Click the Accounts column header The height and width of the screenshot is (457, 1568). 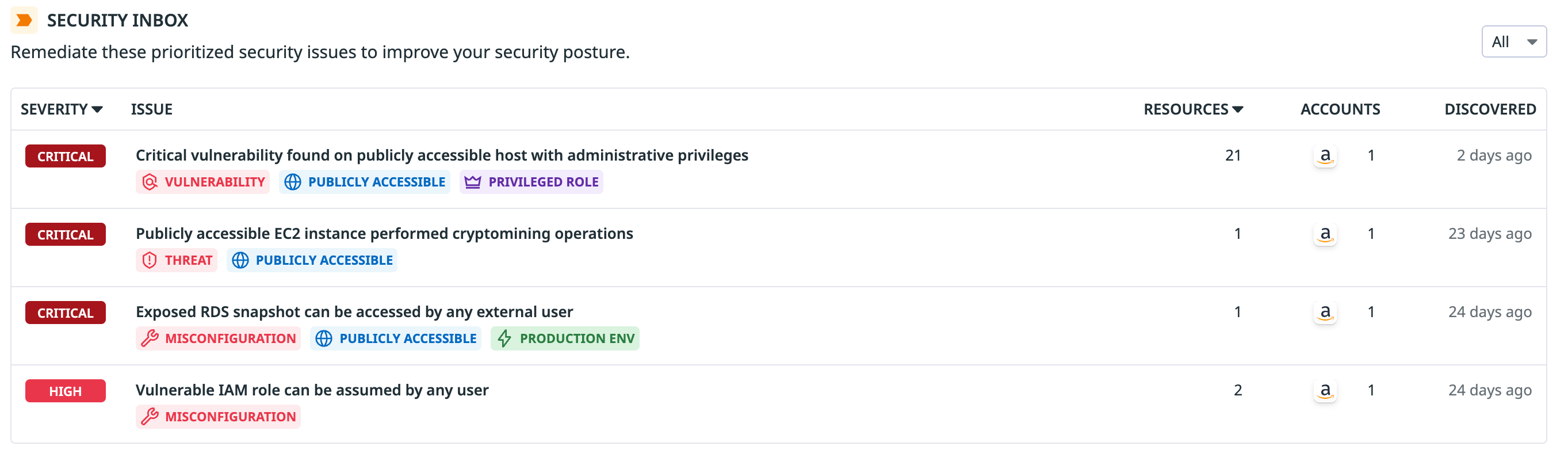tap(1340, 110)
